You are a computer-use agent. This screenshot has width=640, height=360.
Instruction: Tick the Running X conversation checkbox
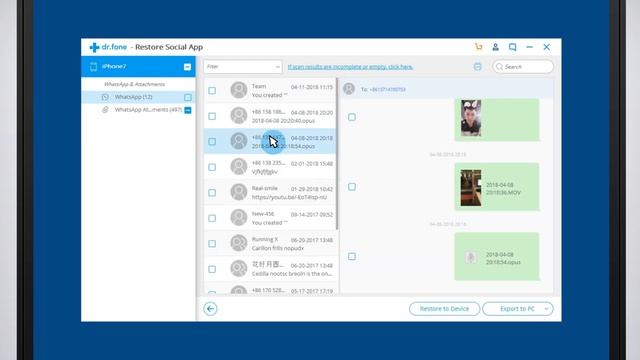[x=212, y=244]
